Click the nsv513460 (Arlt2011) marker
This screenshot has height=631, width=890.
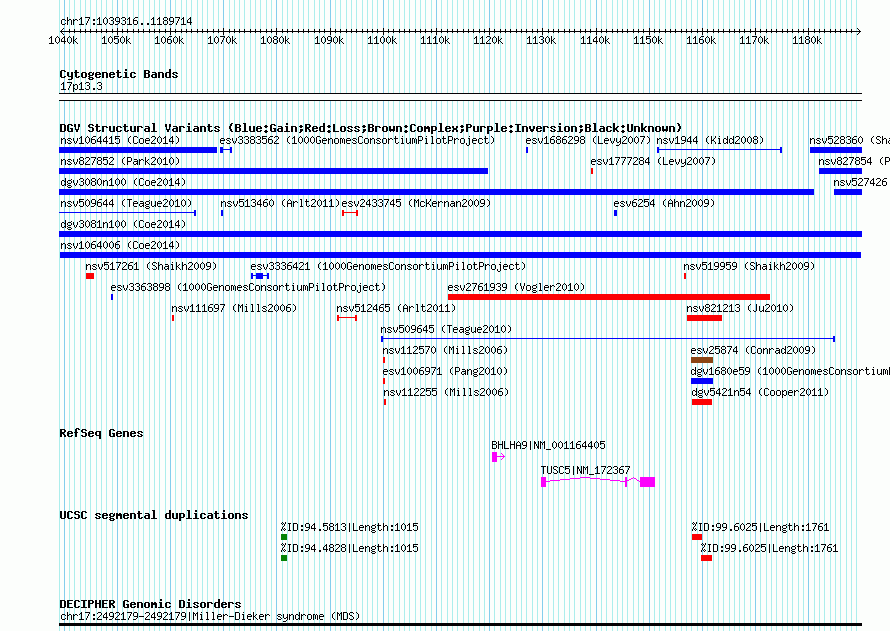click(222, 213)
